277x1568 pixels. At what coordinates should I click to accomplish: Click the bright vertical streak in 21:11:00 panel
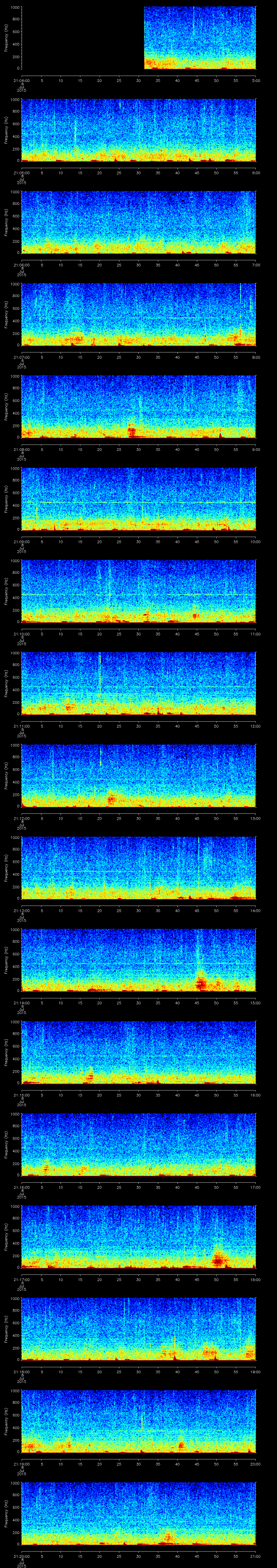click(100, 675)
